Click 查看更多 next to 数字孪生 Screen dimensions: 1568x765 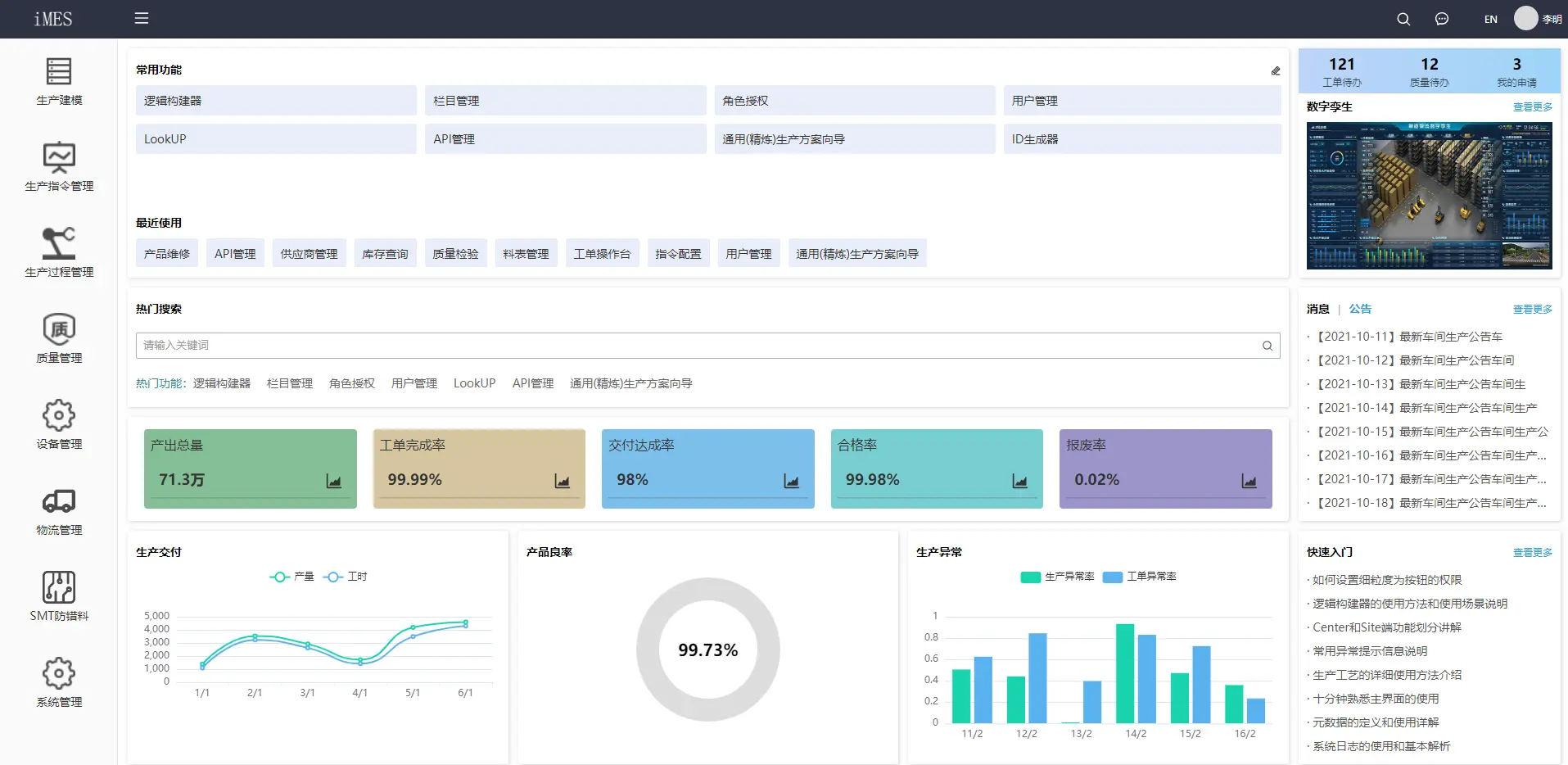1533,107
